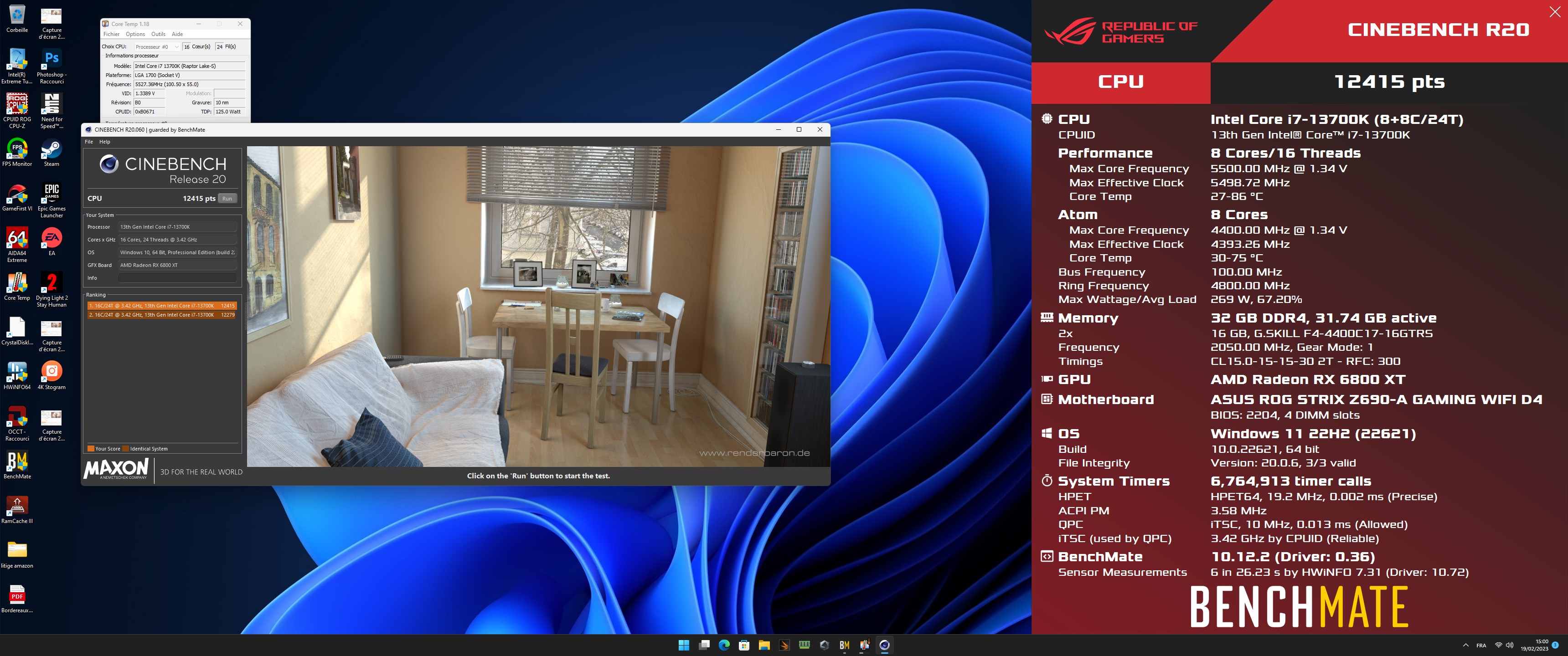Launch RamCache III desktop shortcut
1568x656 pixels.
click(17, 509)
